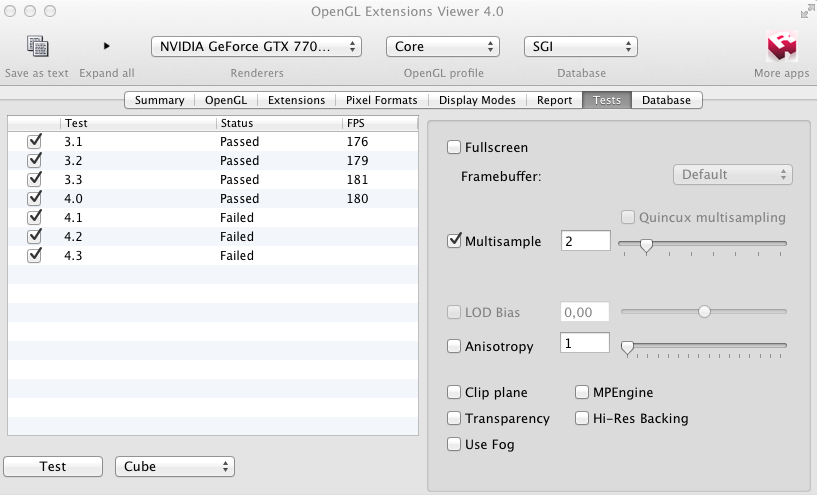Screen dimensions: 817x495
Task: Click the Multisample value field
Action: pyautogui.click(x=586, y=241)
